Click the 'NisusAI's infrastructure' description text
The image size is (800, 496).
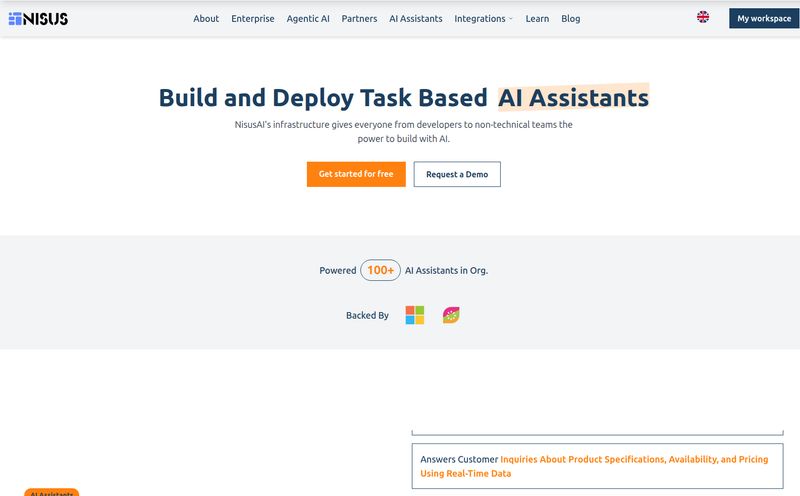coord(404,131)
